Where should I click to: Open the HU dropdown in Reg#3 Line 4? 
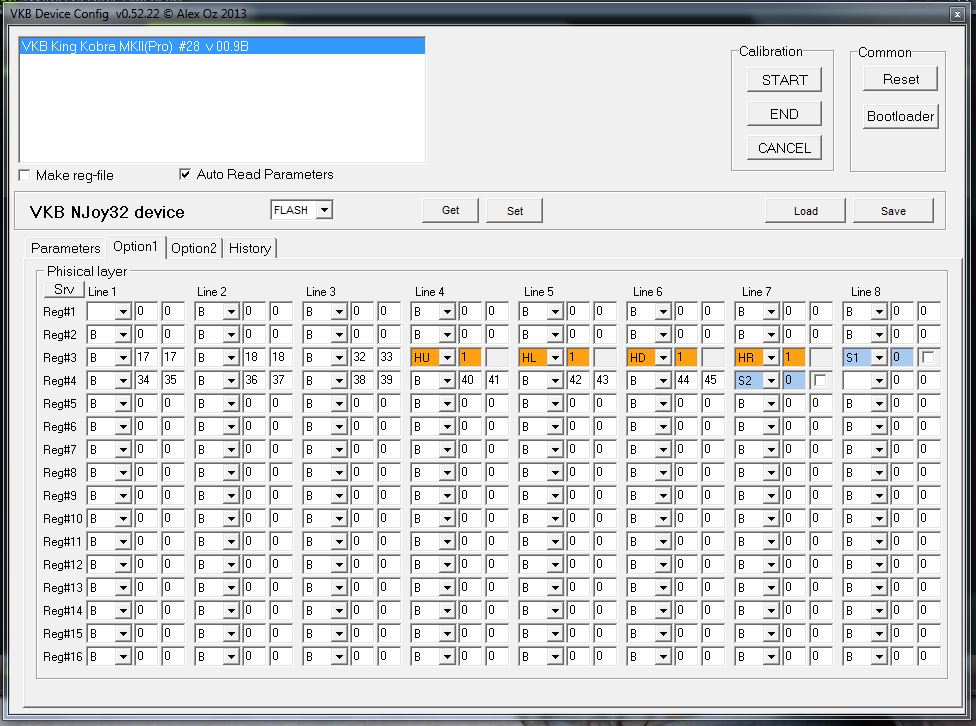click(447, 357)
